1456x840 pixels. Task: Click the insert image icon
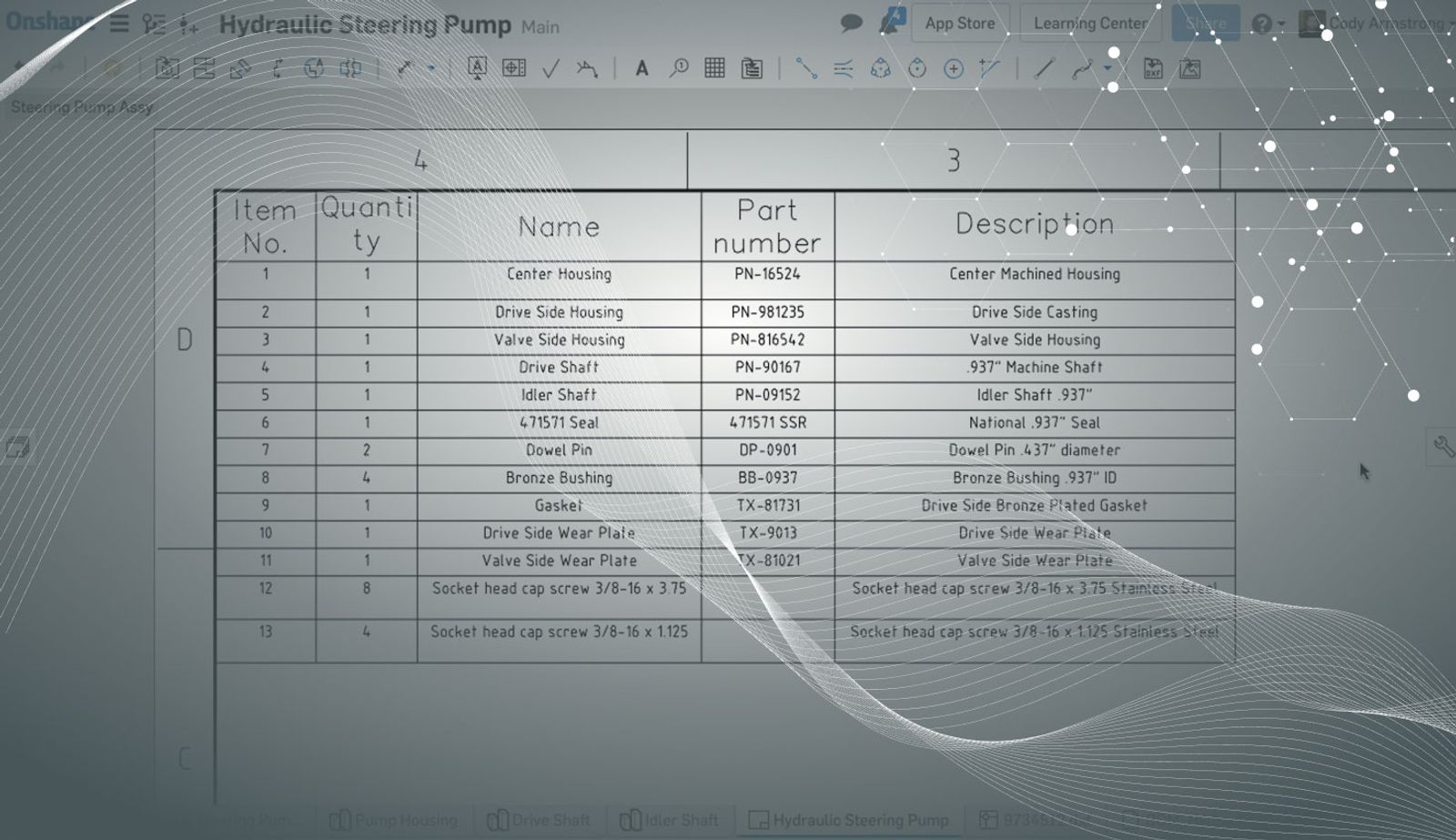(x=1189, y=69)
